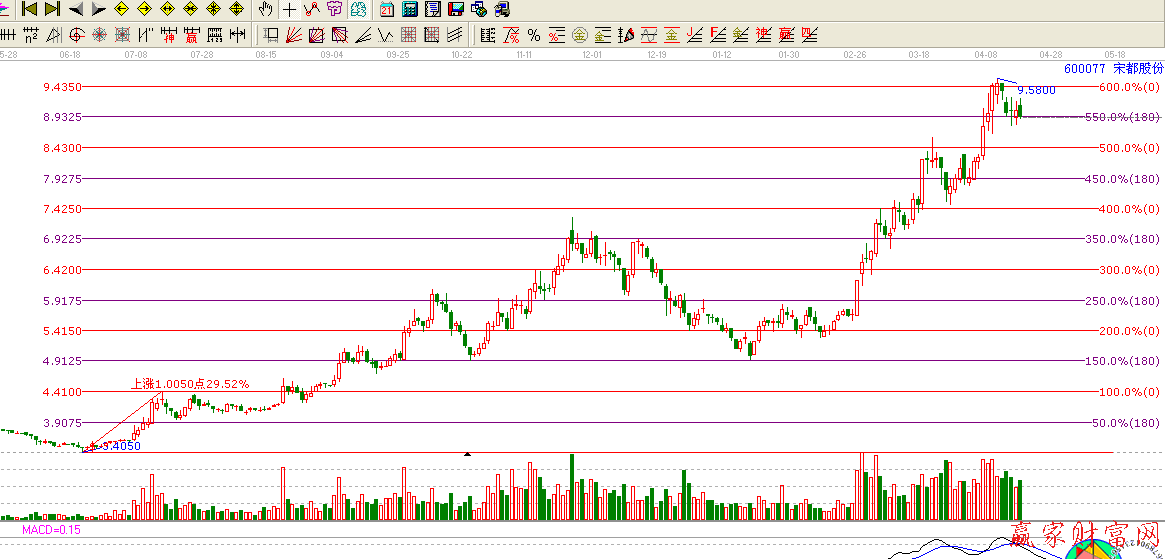Select the gold circled 金 ratio tool
1165x559 pixels.
pos(579,35)
